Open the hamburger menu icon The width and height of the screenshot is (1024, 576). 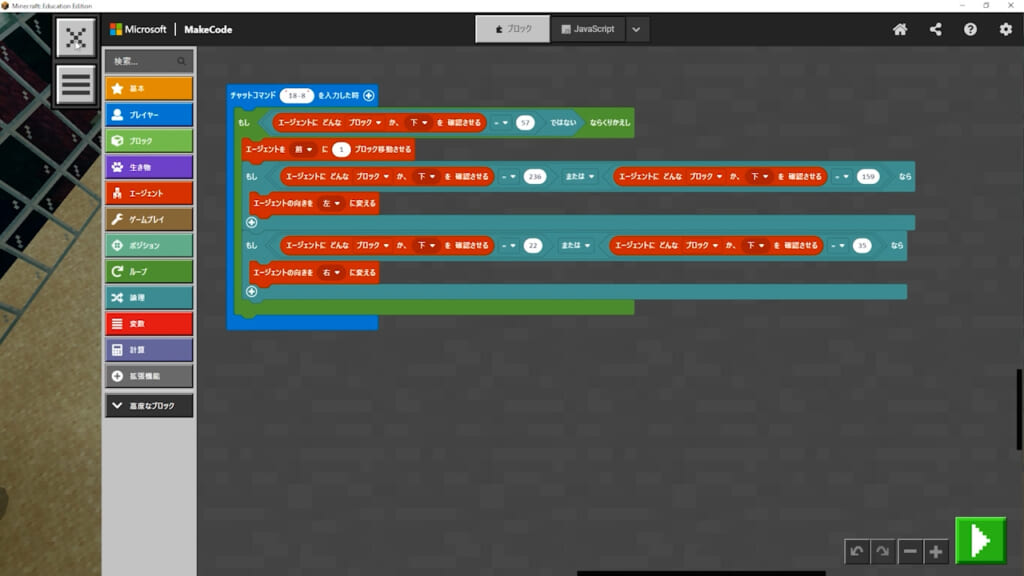click(x=76, y=84)
